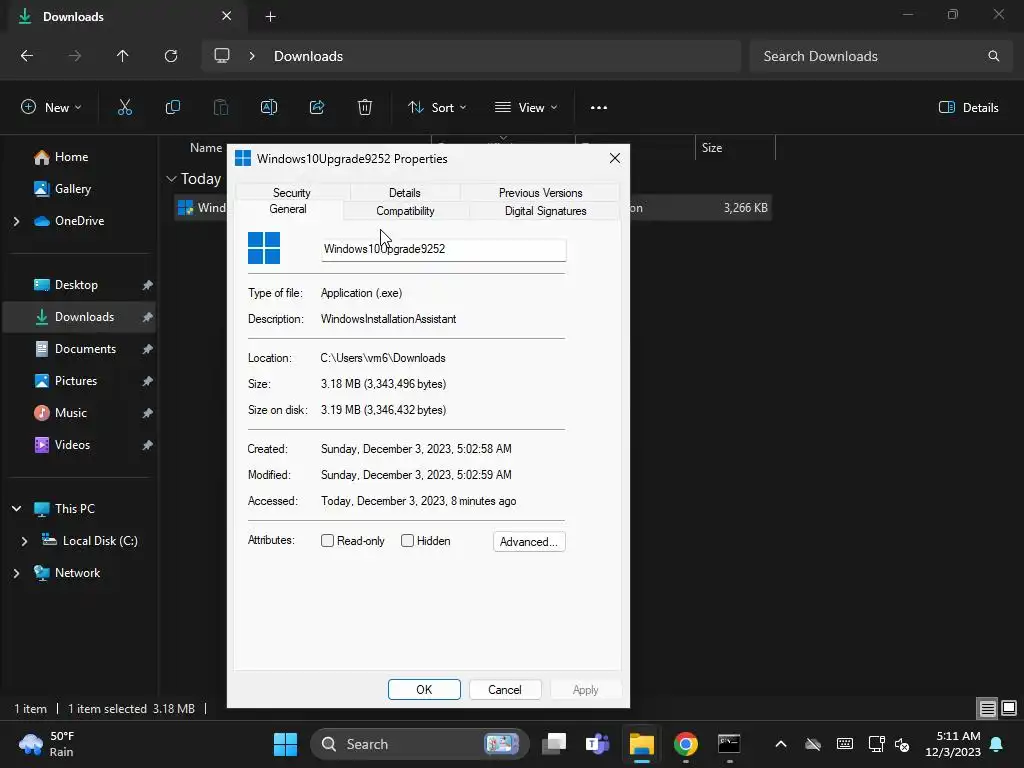The width and height of the screenshot is (1024, 768).
Task: Expand the Local Disk (C:) node
Action: pyautogui.click(x=24, y=541)
